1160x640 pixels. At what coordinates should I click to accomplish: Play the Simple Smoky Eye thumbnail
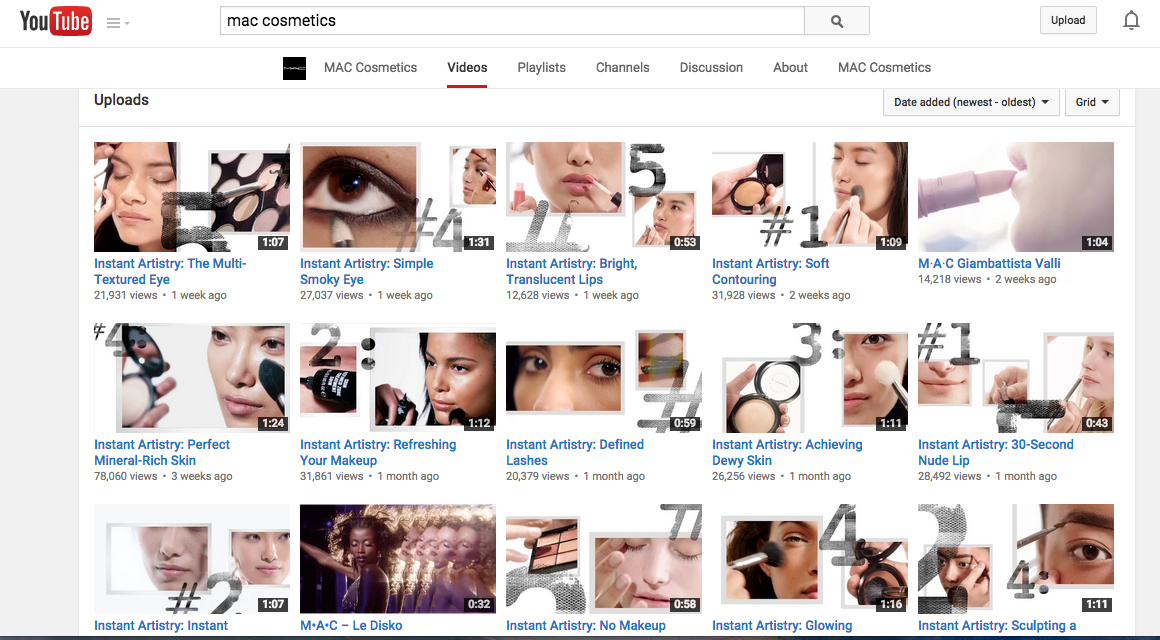point(397,197)
